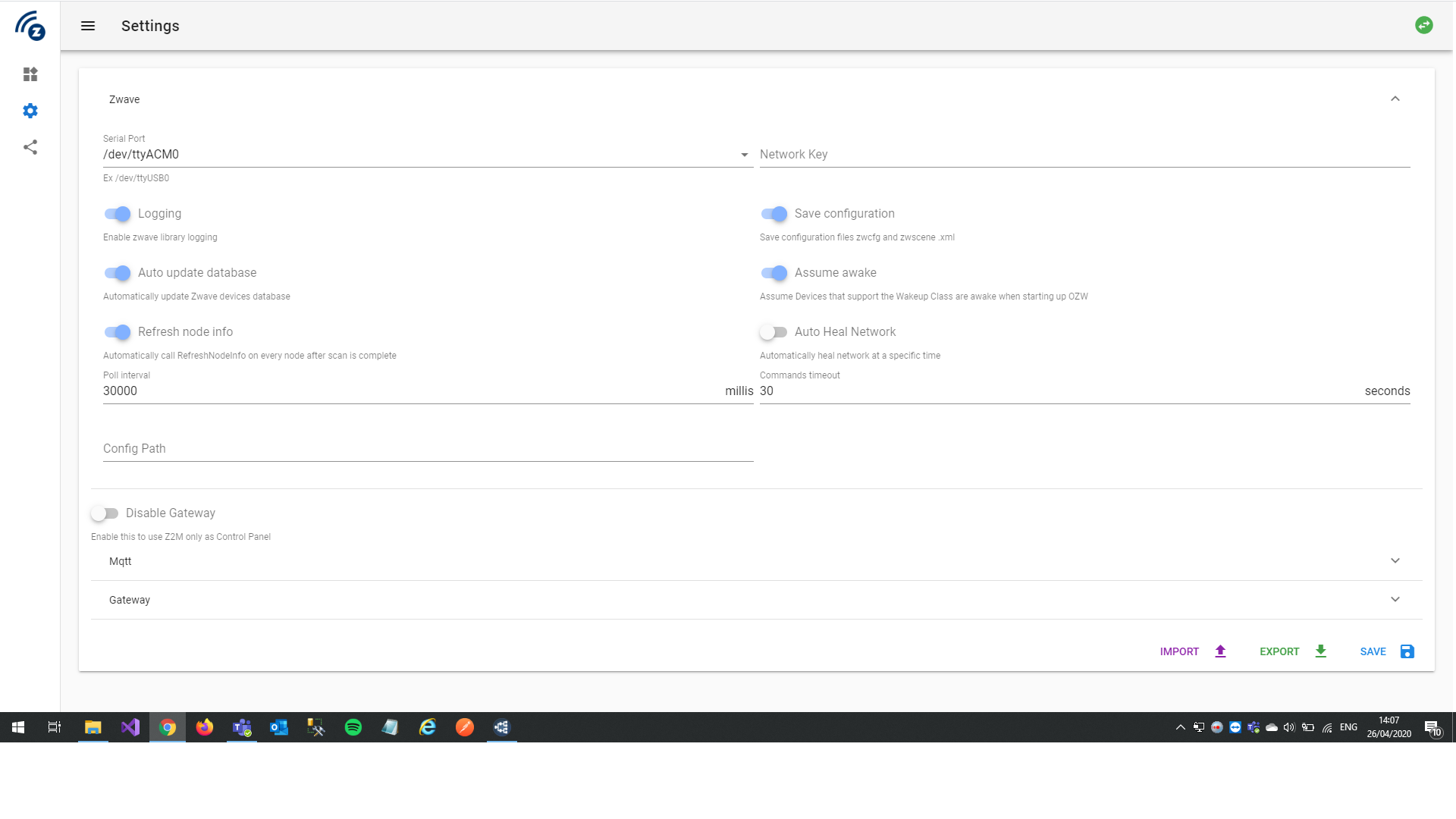Viewport: 1456px width, 819px height.
Task: Open Spotify from the taskbar
Action: click(353, 727)
